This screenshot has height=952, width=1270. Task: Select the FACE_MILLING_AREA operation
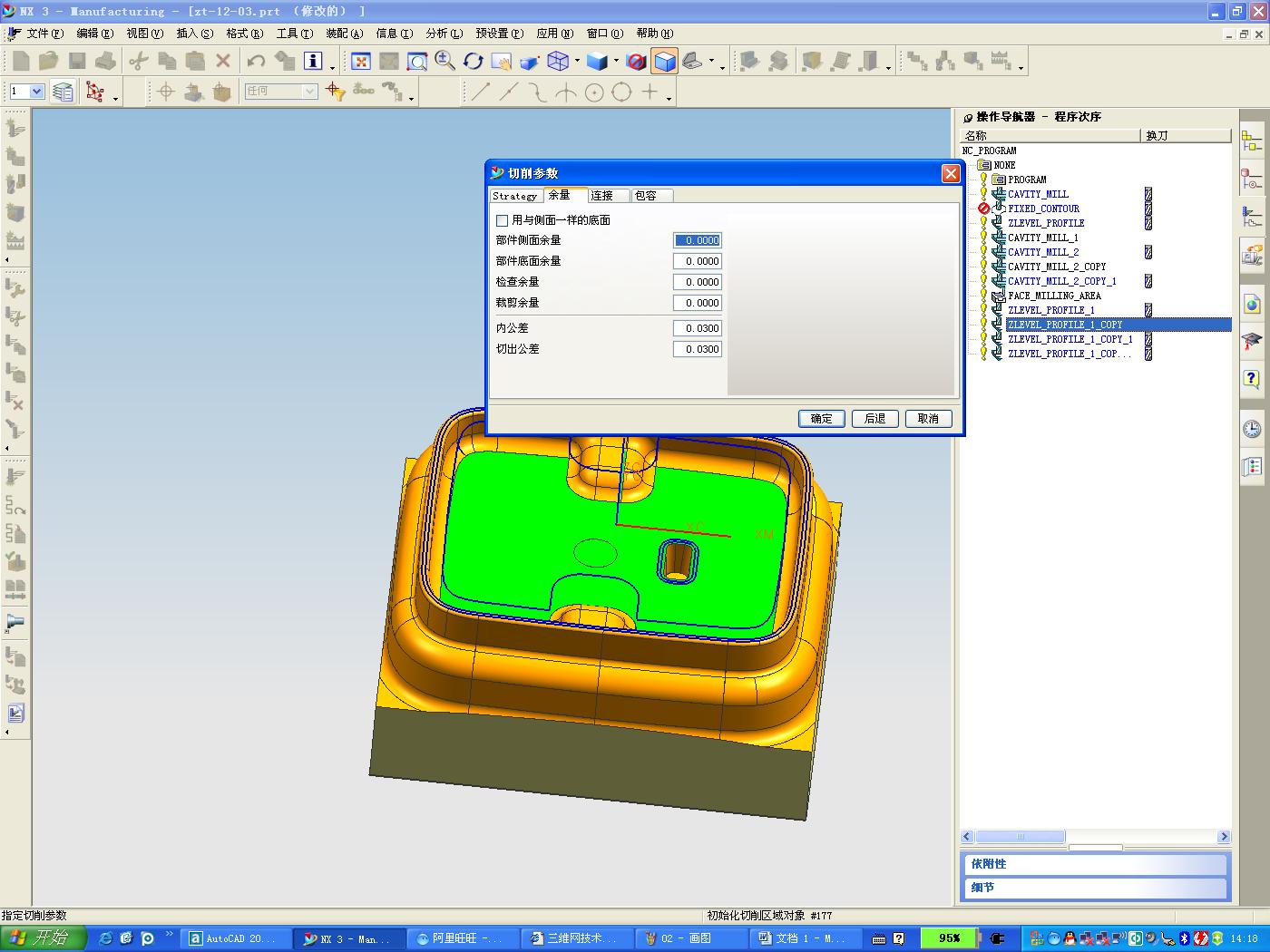tap(1054, 296)
